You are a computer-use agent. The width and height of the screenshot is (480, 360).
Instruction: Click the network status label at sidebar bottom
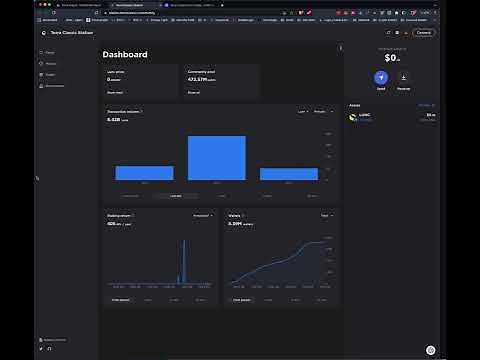click(x=53, y=340)
